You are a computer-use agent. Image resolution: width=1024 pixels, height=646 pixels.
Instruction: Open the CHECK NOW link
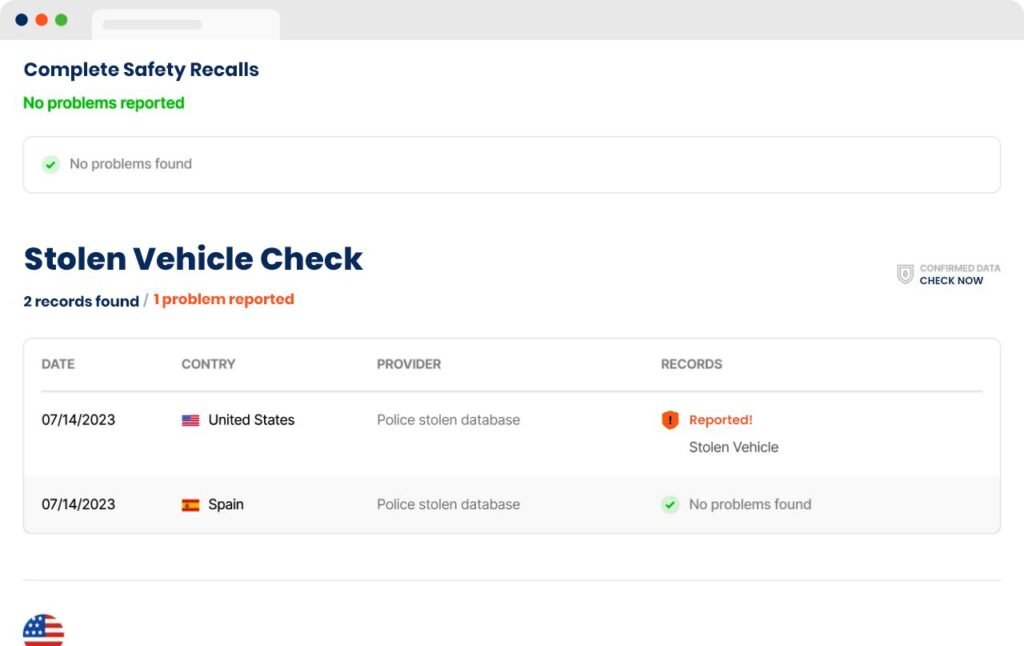pos(951,281)
